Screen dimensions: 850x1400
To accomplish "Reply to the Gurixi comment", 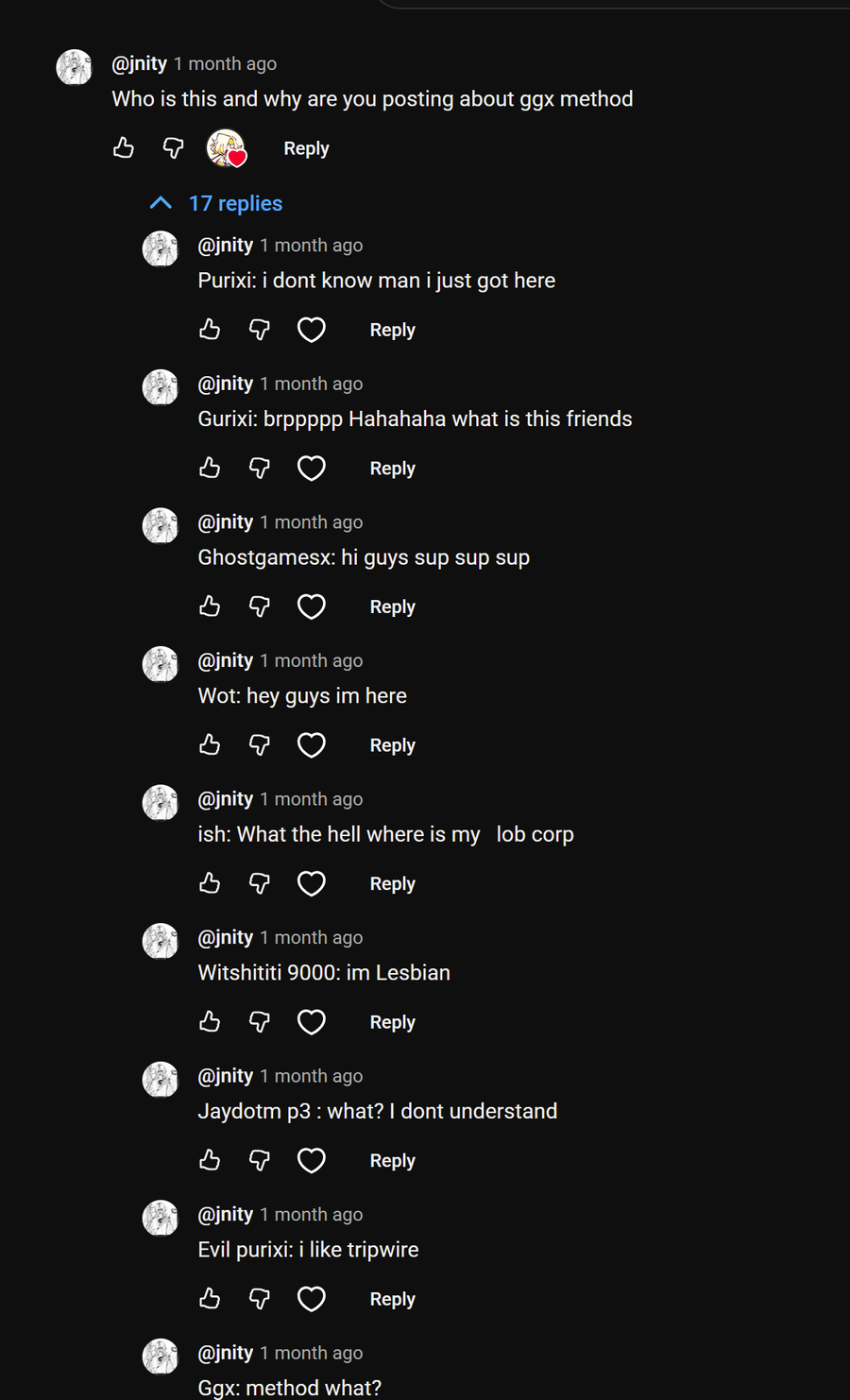I will [x=392, y=469].
